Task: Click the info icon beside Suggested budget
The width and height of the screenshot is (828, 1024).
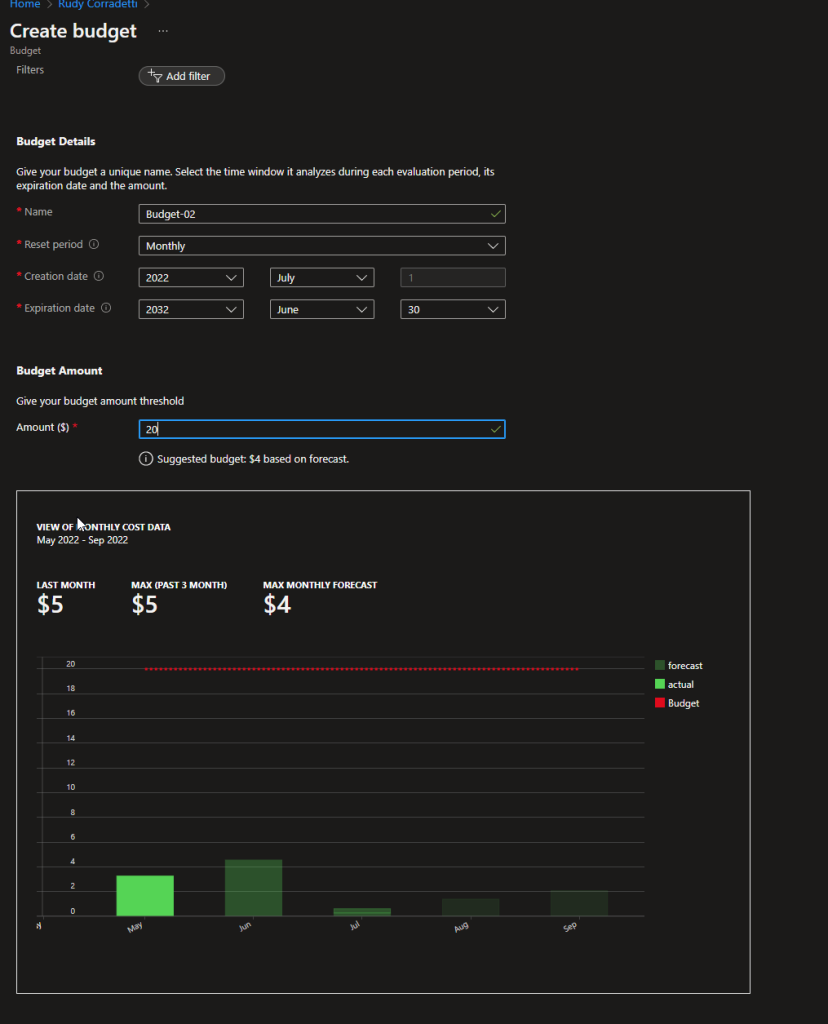Action: (146, 459)
